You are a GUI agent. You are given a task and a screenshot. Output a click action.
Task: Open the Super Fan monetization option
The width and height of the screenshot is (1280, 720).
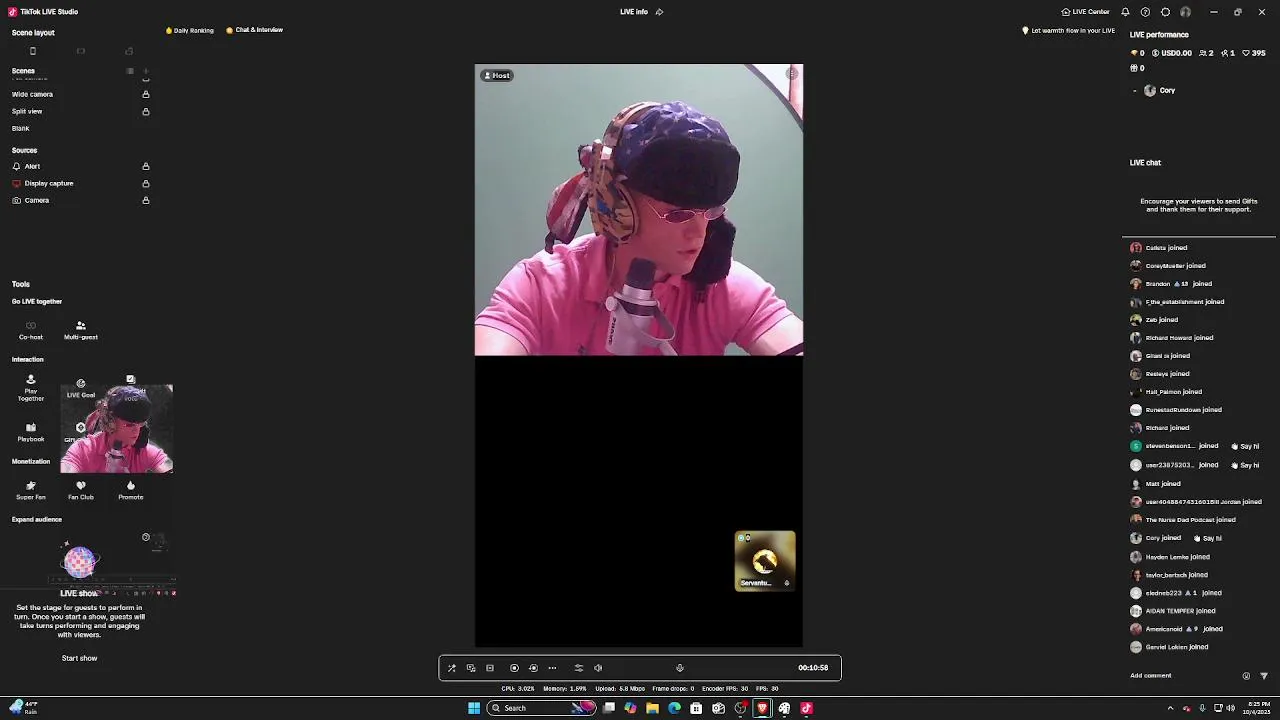tap(31, 490)
